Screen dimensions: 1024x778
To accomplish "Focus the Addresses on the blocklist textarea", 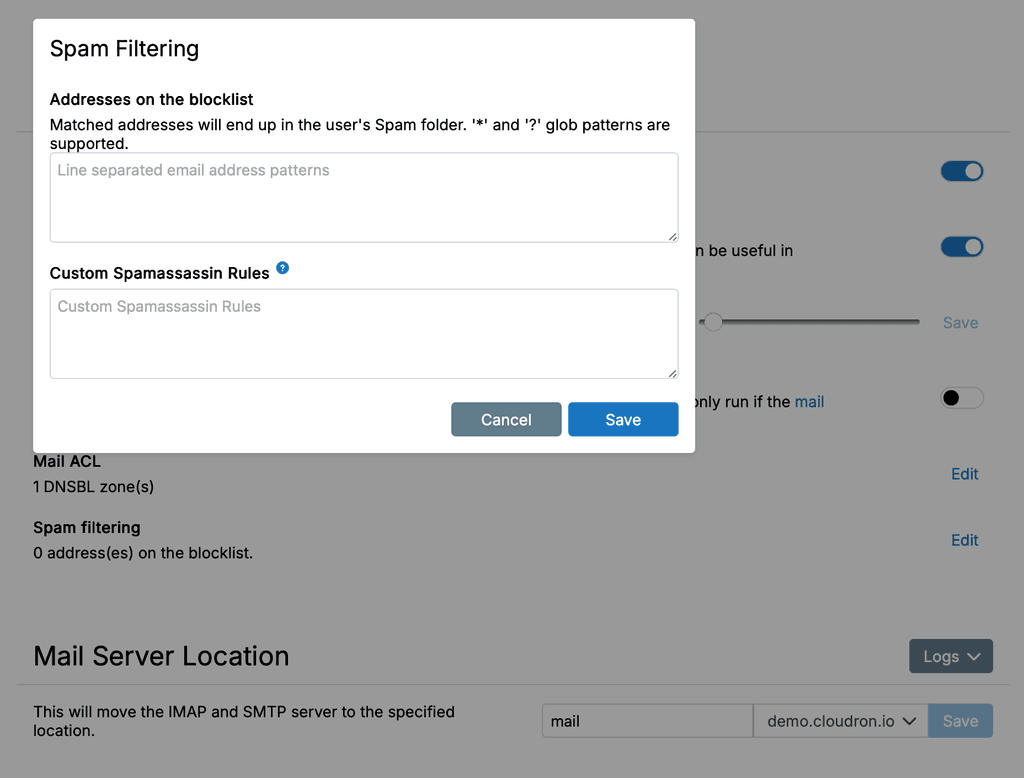I will pos(364,197).
